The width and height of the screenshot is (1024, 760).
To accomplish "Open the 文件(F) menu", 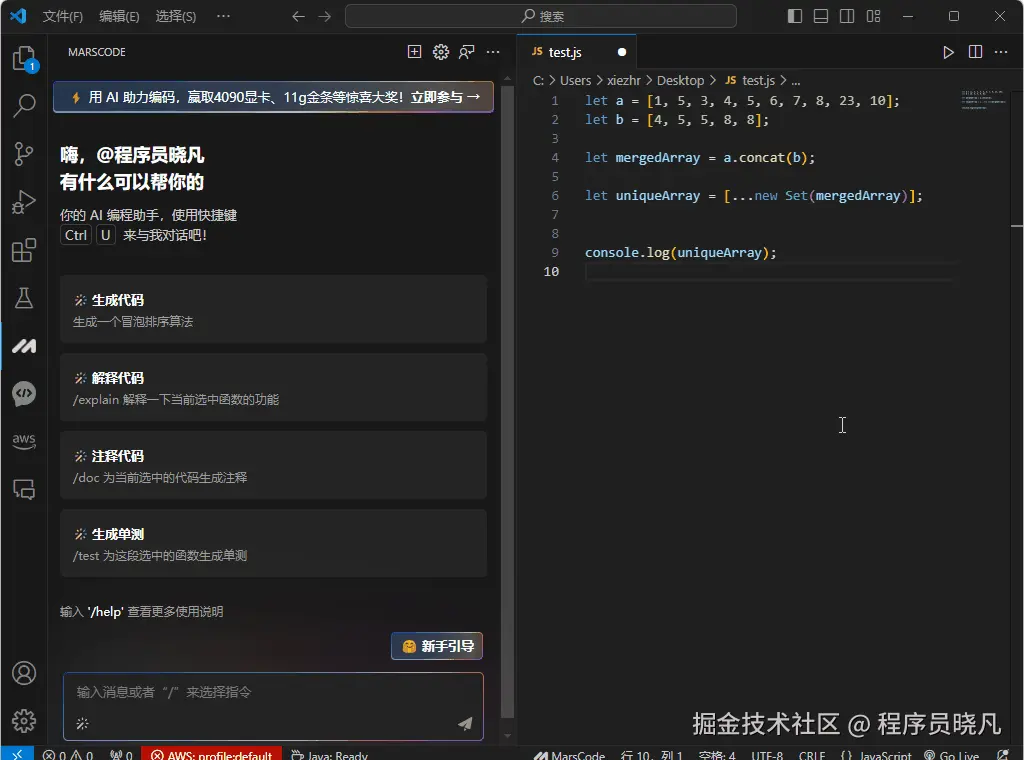I will (63, 16).
